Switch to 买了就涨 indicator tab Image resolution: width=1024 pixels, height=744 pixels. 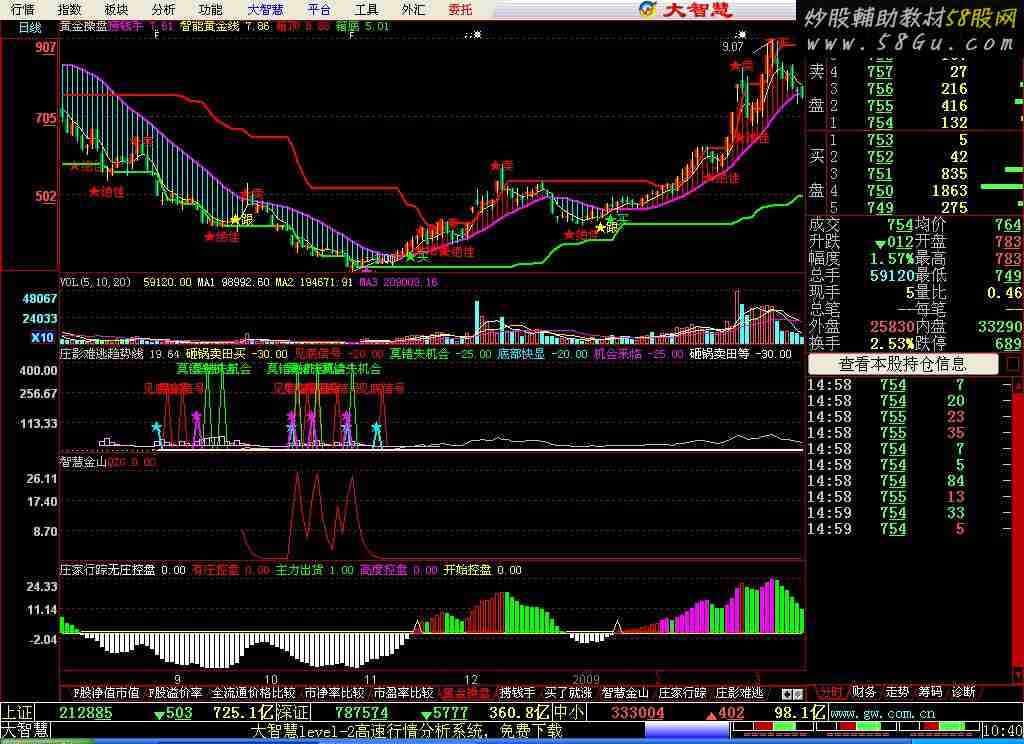click(568, 692)
